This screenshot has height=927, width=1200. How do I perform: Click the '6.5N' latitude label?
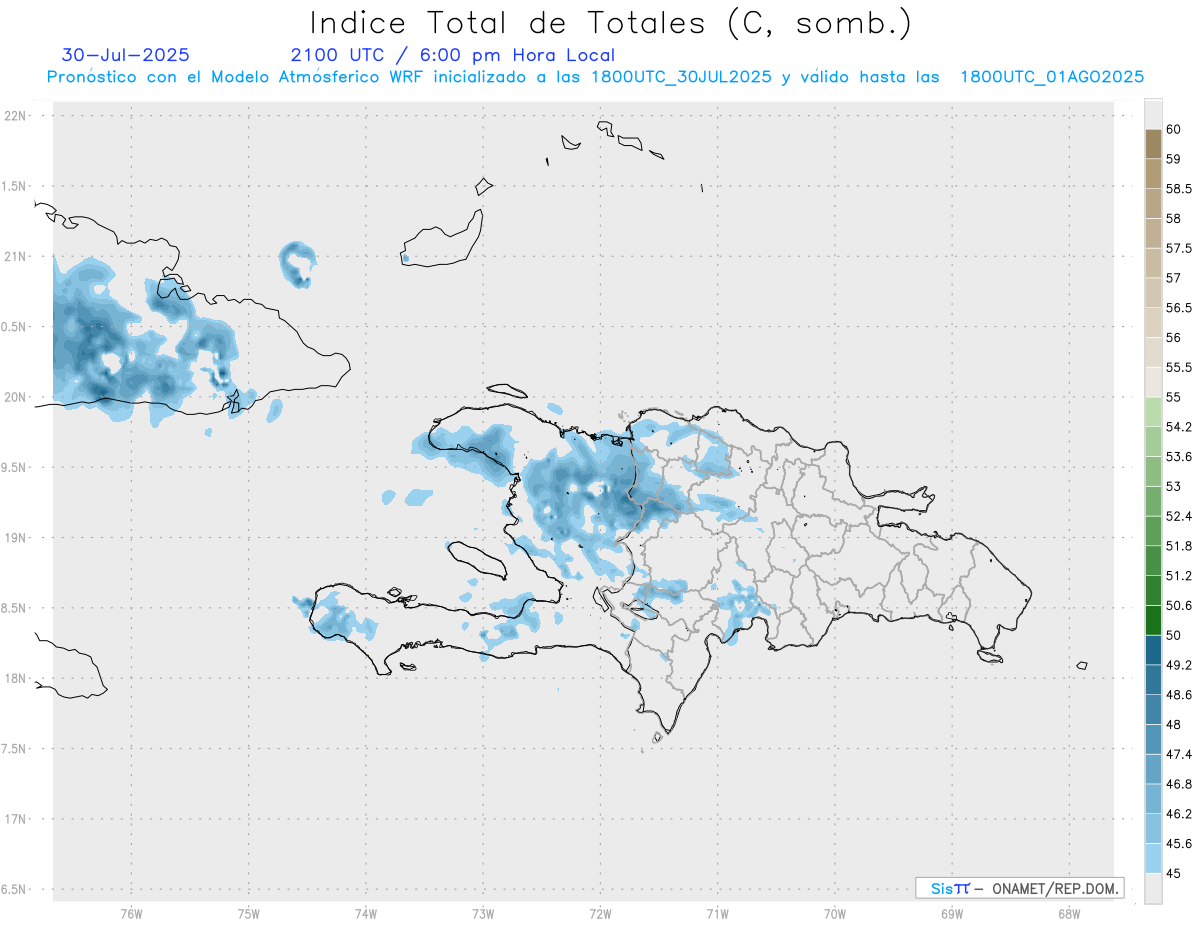15,889
